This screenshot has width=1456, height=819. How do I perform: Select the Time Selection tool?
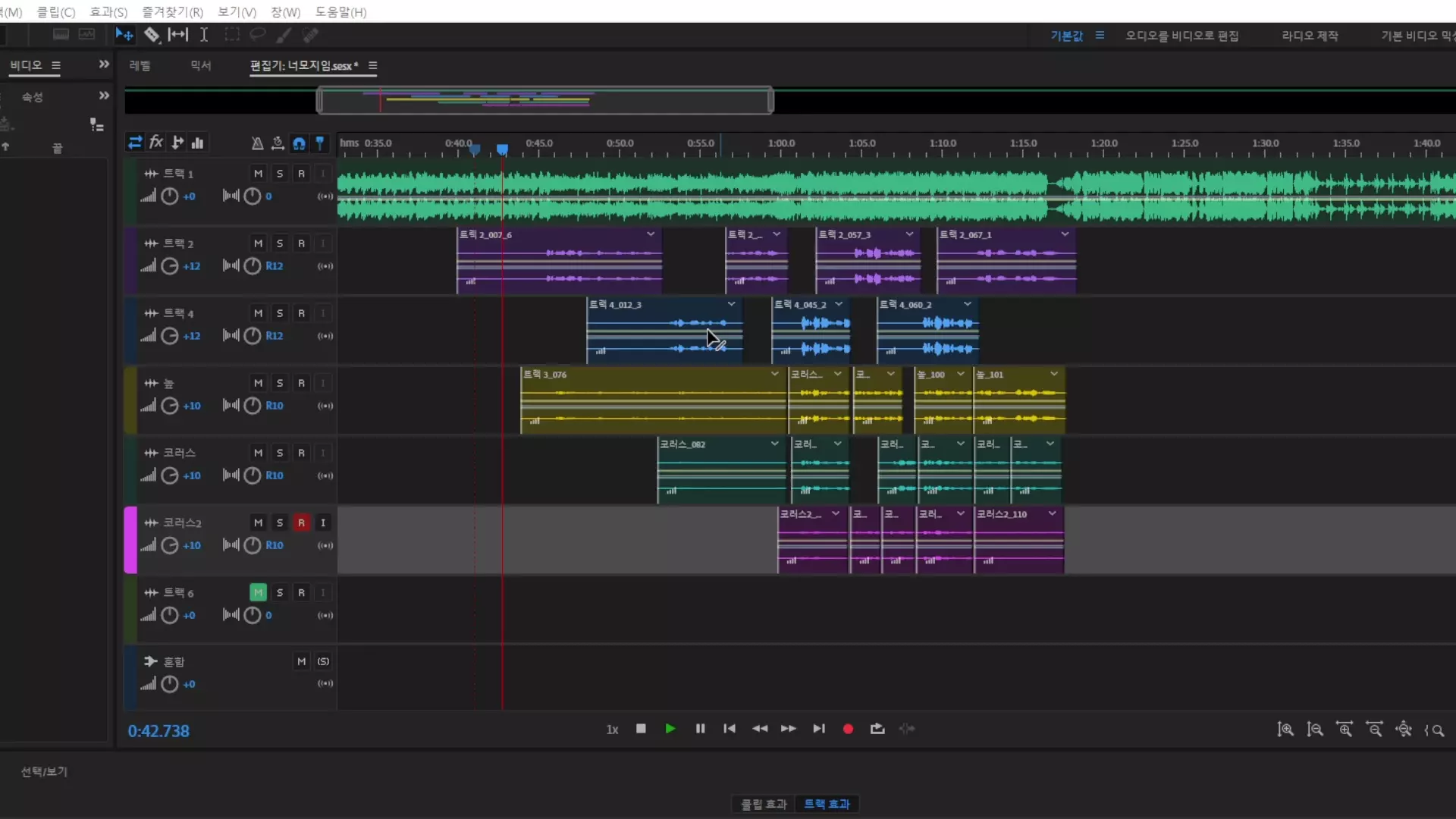click(204, 35)
